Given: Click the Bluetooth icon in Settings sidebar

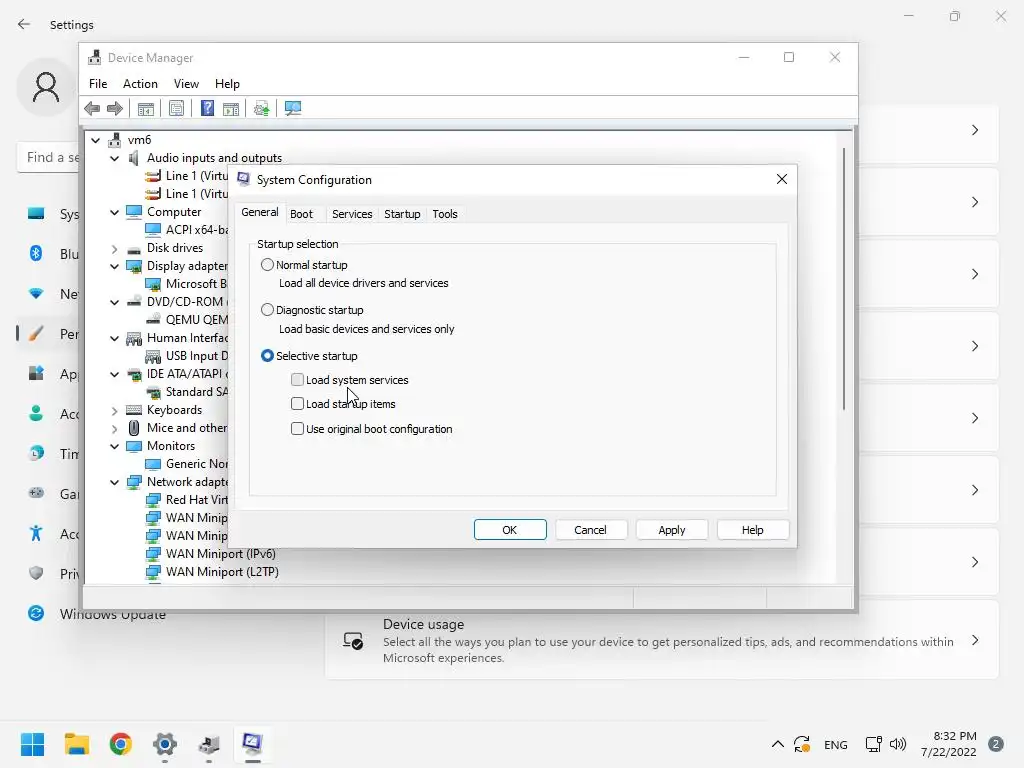Looking at the screenshot, I should pos(36,253).
